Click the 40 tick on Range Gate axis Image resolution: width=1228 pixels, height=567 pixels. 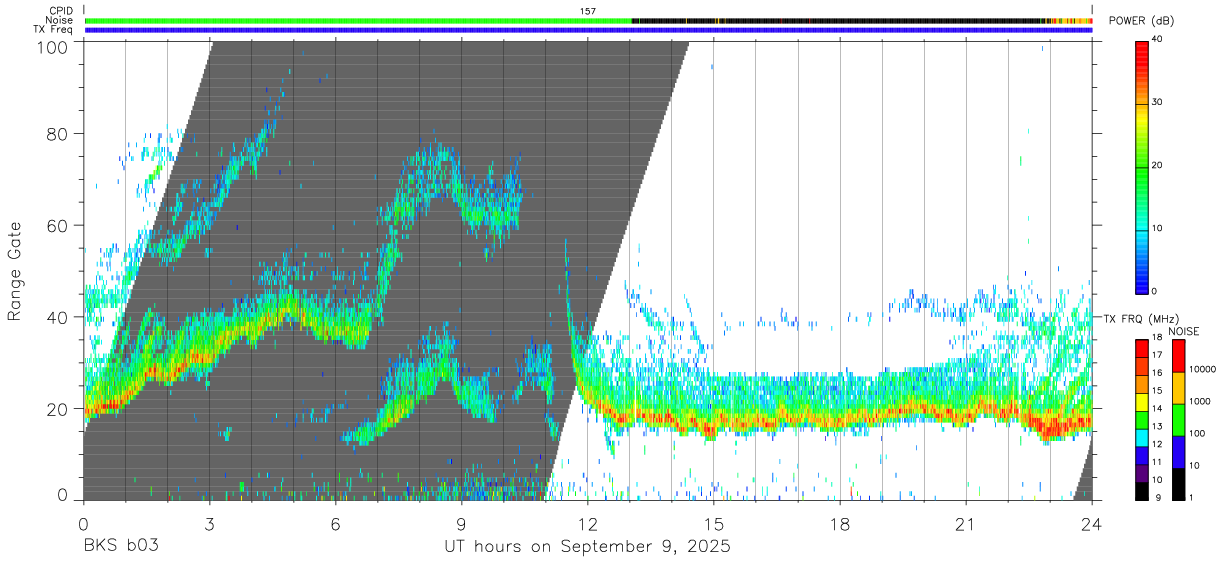click(58, 317)
